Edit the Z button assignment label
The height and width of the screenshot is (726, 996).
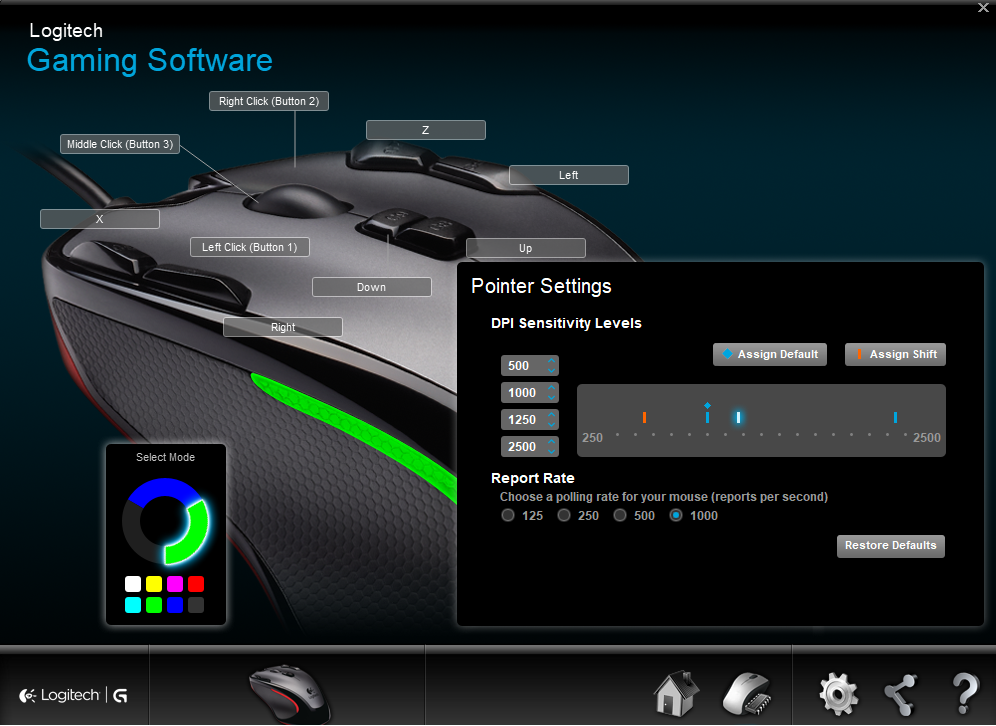point(426,130)
